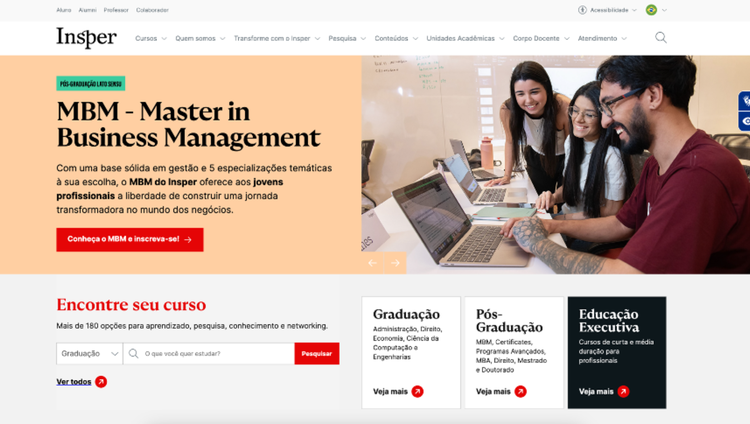Click the MBM - Master in Business Management heading
750x424 pixels.
point(188,124)
